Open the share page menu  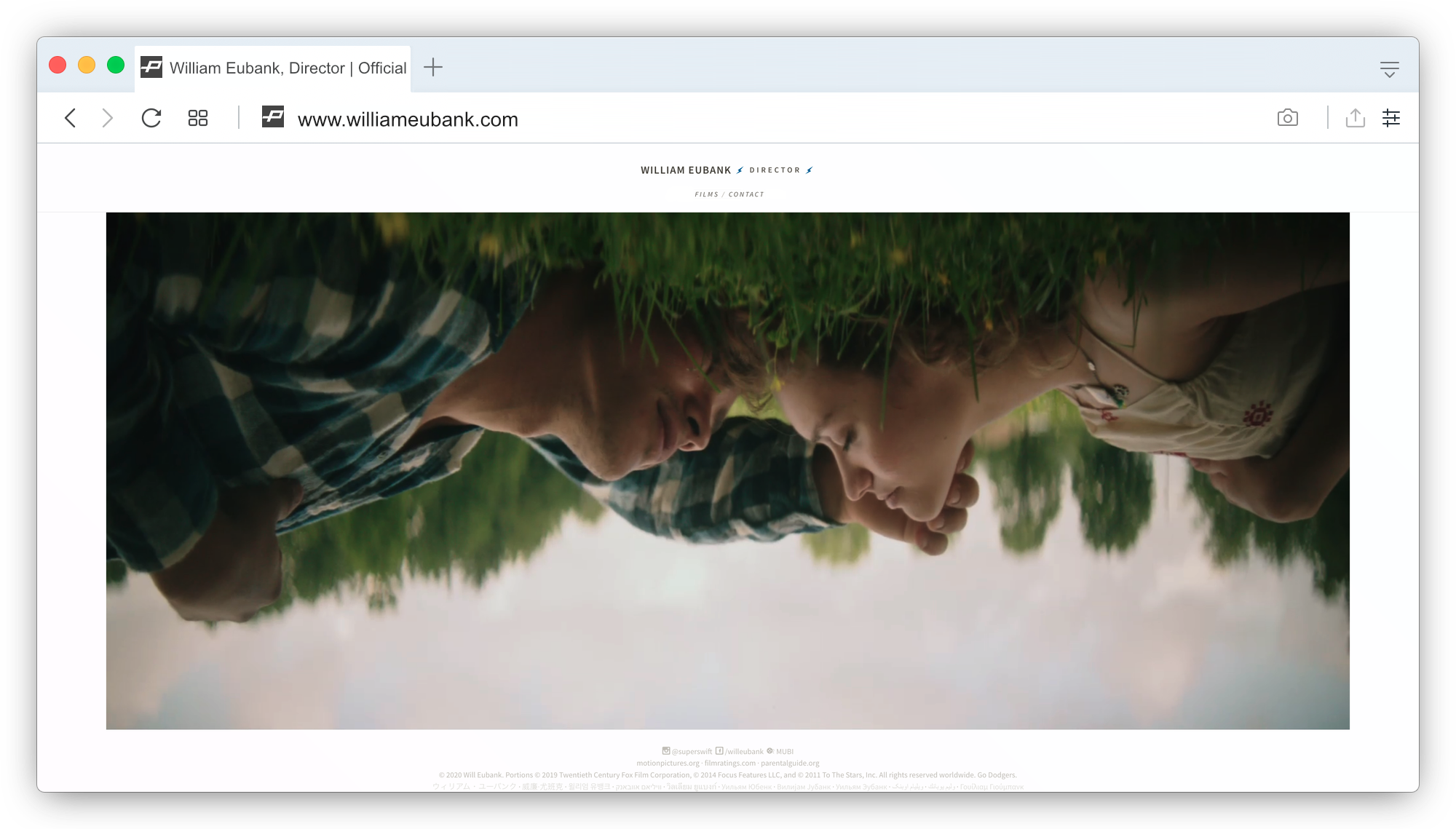1355,118
